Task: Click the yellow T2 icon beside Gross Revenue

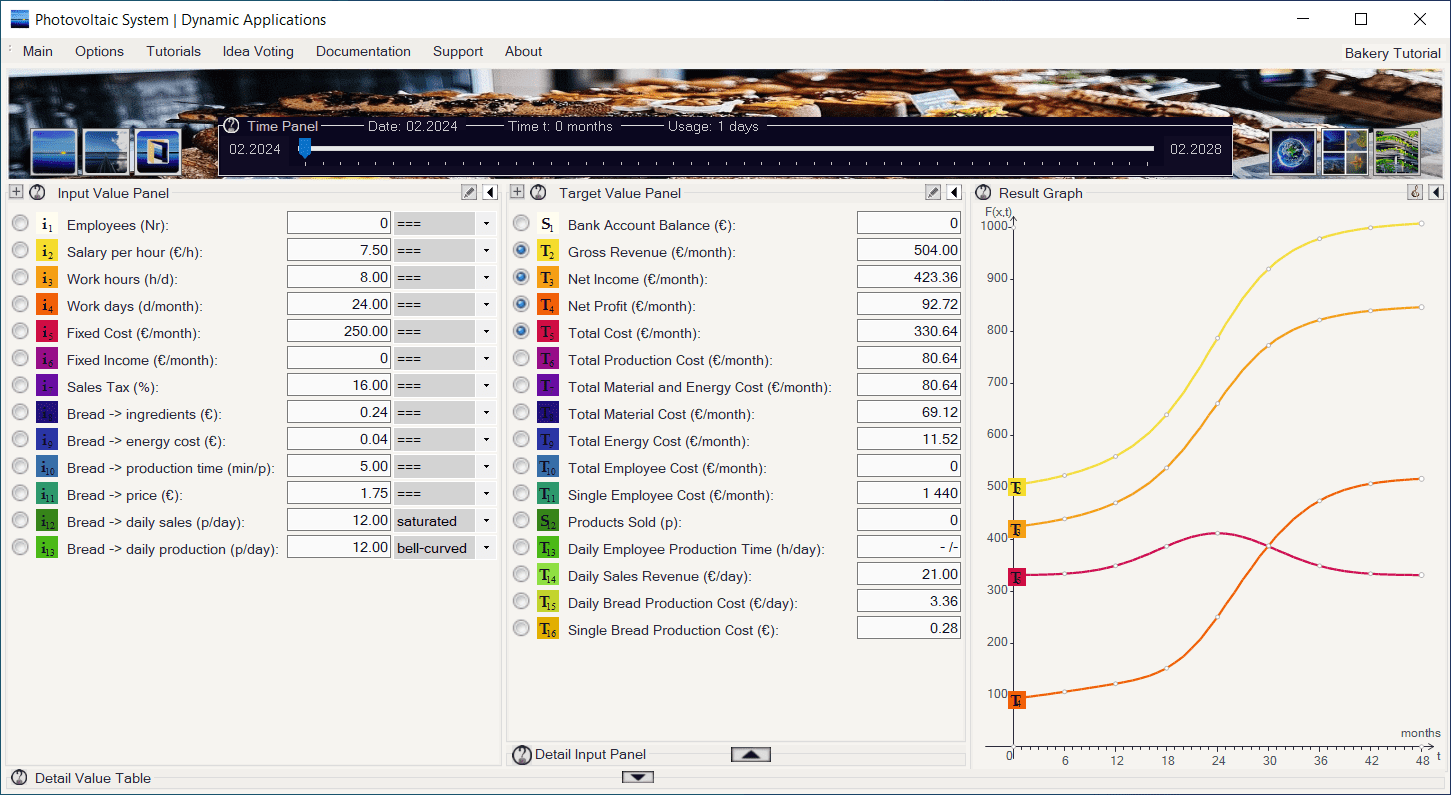Action: point(547,251)
